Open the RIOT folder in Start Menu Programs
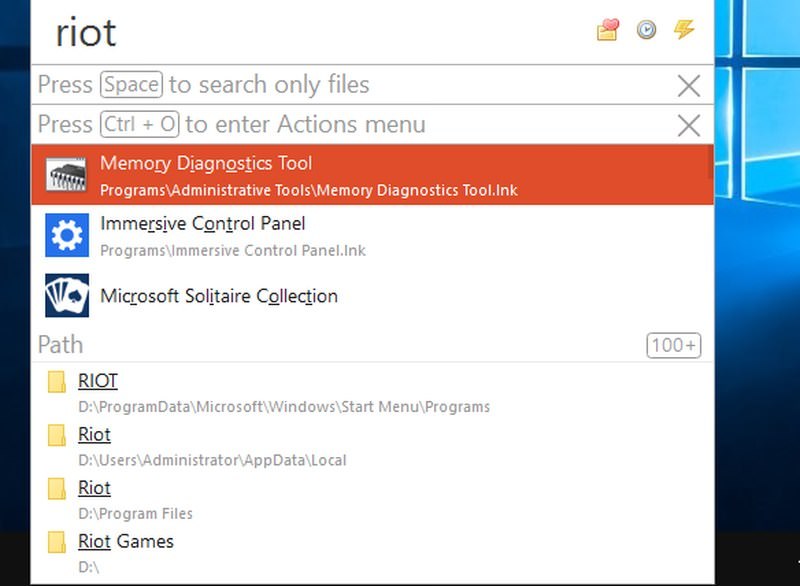 pyautogui.click(x=98, y=381)
